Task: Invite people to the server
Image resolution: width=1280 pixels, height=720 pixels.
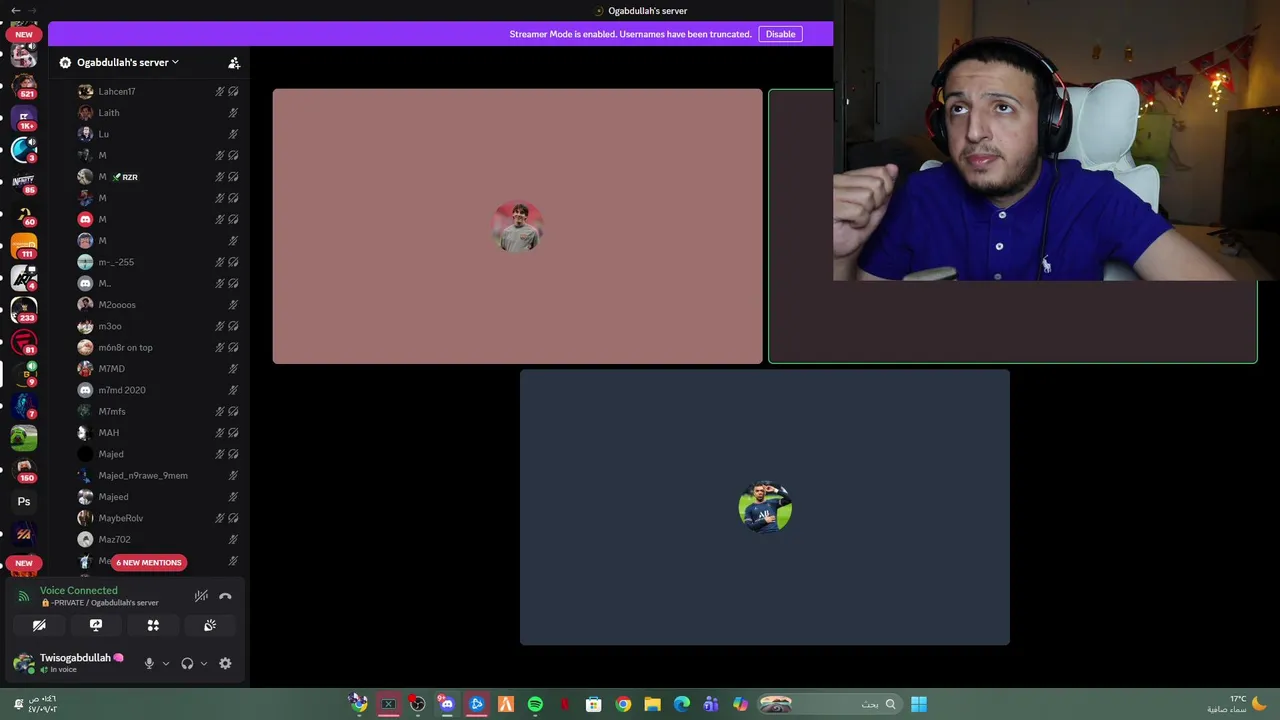Action: pos(234,62)
